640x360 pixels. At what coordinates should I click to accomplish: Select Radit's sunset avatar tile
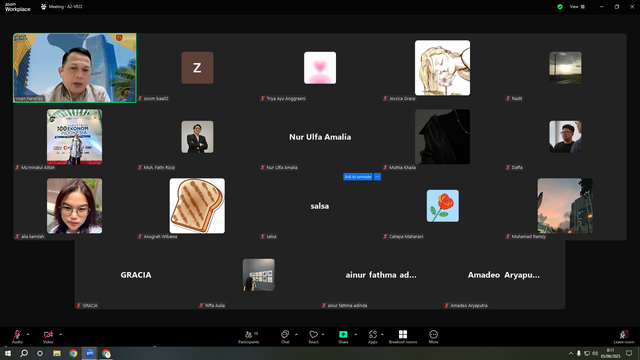pos(565,68)
